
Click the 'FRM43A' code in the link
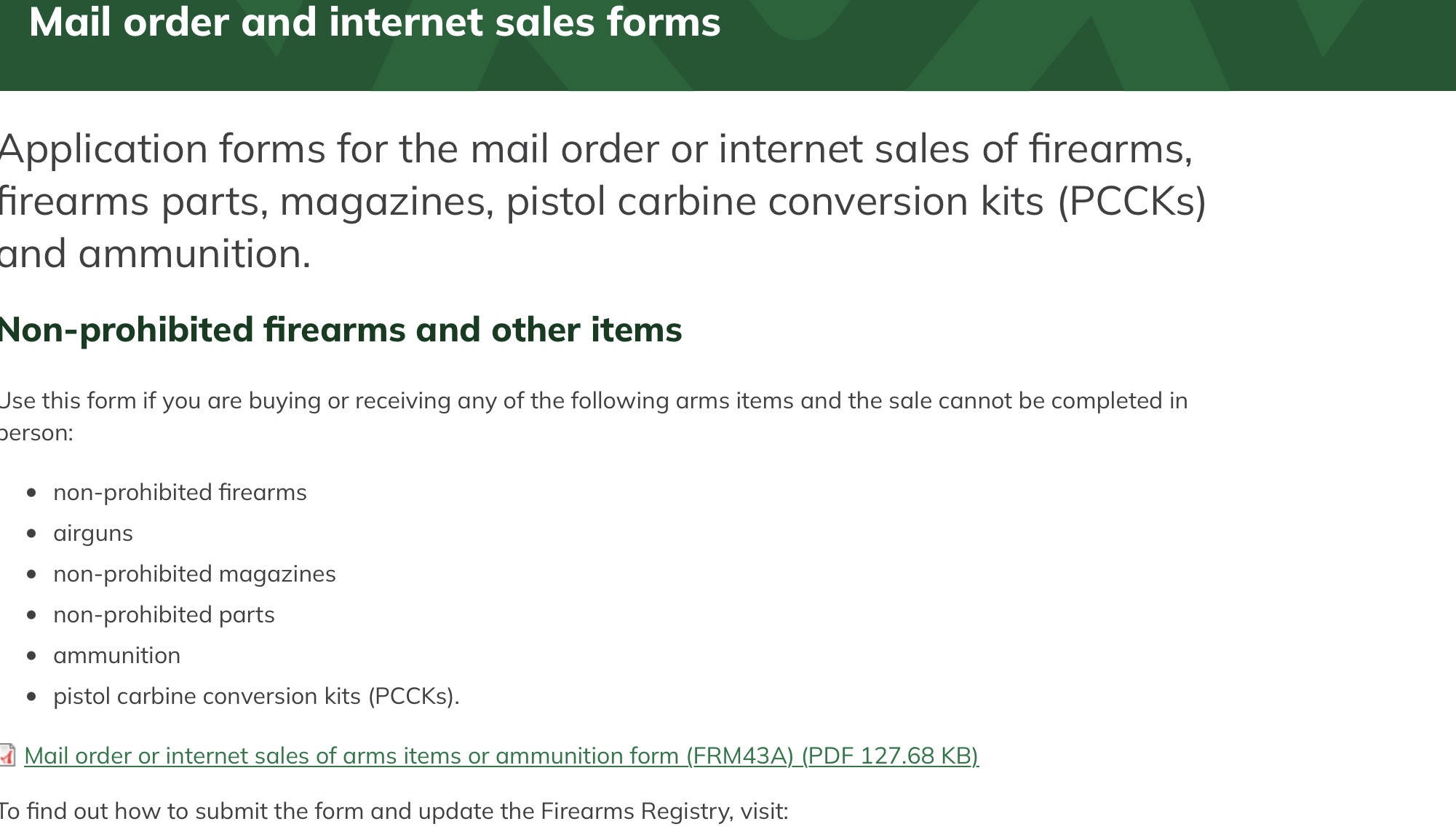[739, 756]
